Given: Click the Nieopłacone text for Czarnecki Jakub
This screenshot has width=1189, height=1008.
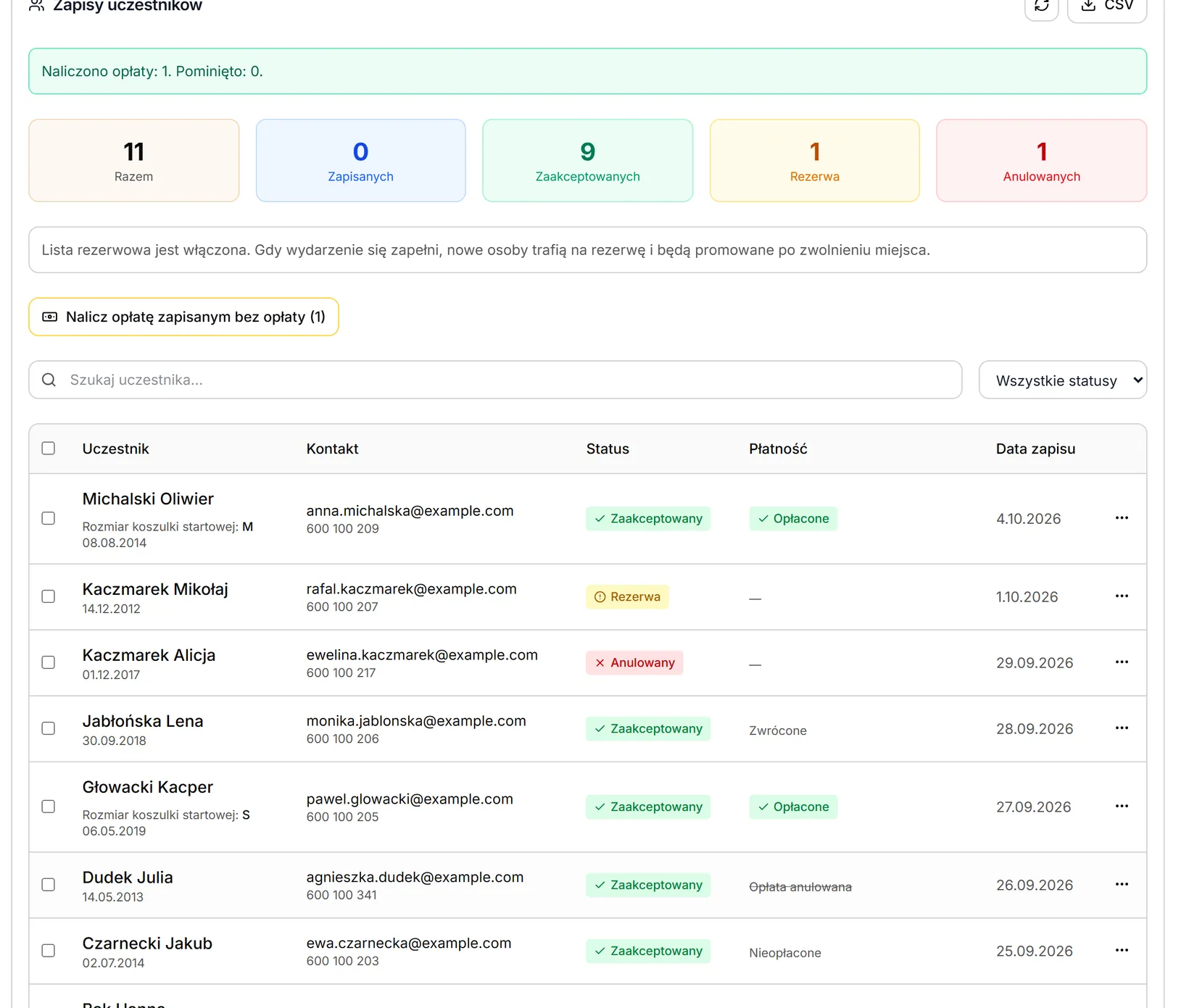Looking at the screenshot, I should [x=785, y=953].
